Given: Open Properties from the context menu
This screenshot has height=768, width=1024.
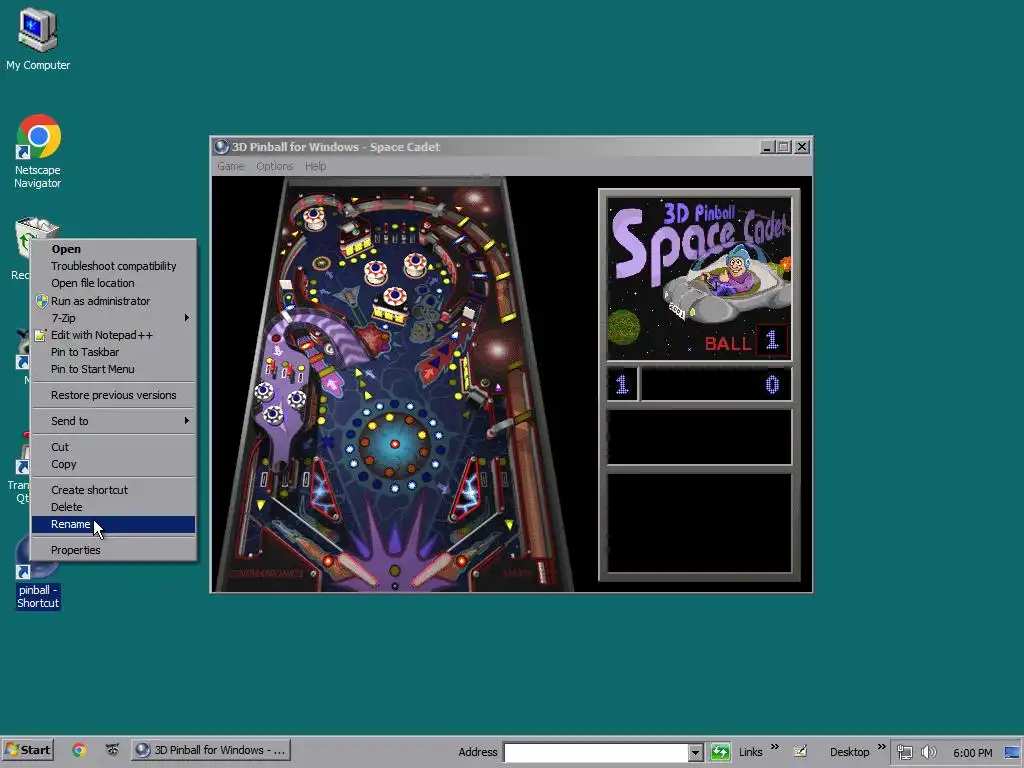Looking at the screenshot, I should pyautogui.click(x=113, y=550).
